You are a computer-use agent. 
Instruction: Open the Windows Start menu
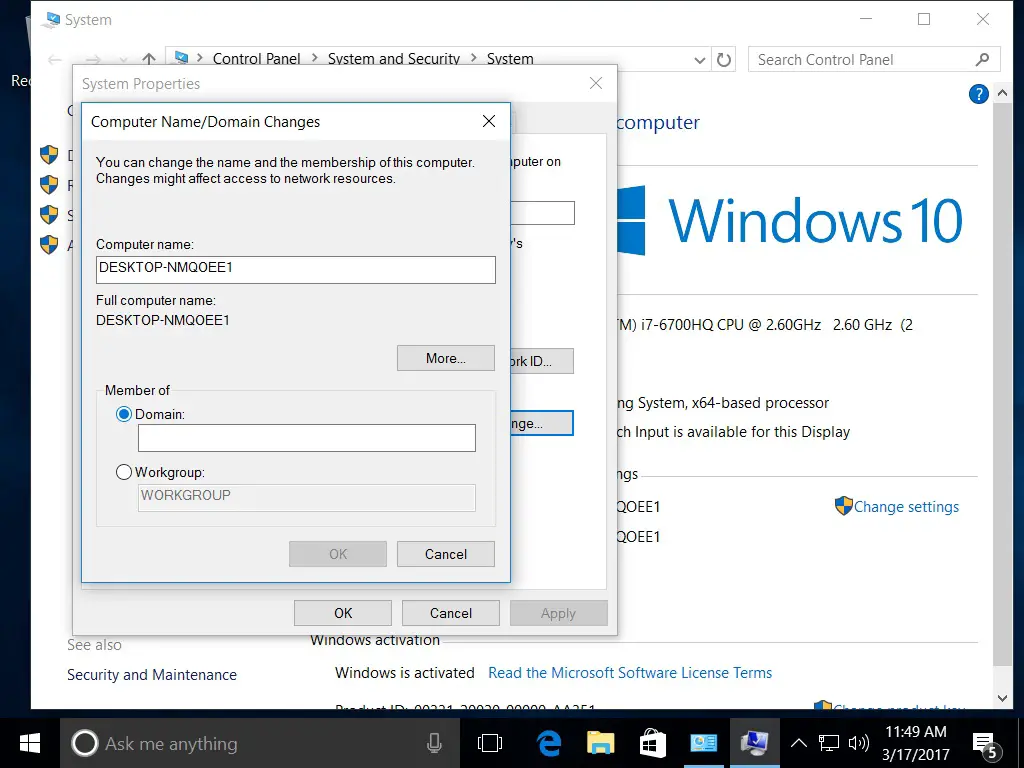[30, 743]
